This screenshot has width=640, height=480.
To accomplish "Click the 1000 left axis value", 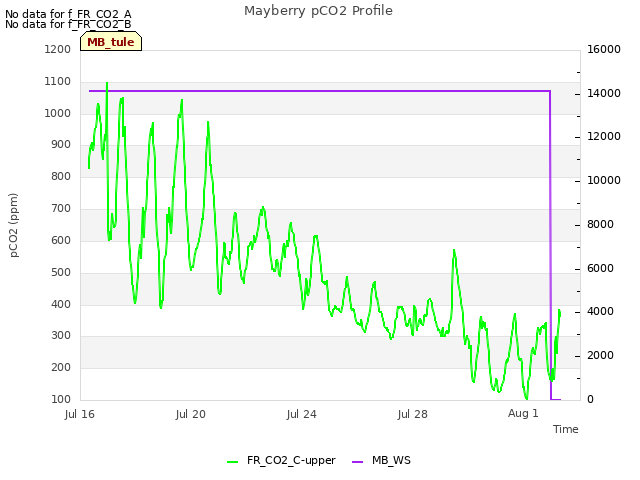I will pyautogui.click(x=58, y=113).
